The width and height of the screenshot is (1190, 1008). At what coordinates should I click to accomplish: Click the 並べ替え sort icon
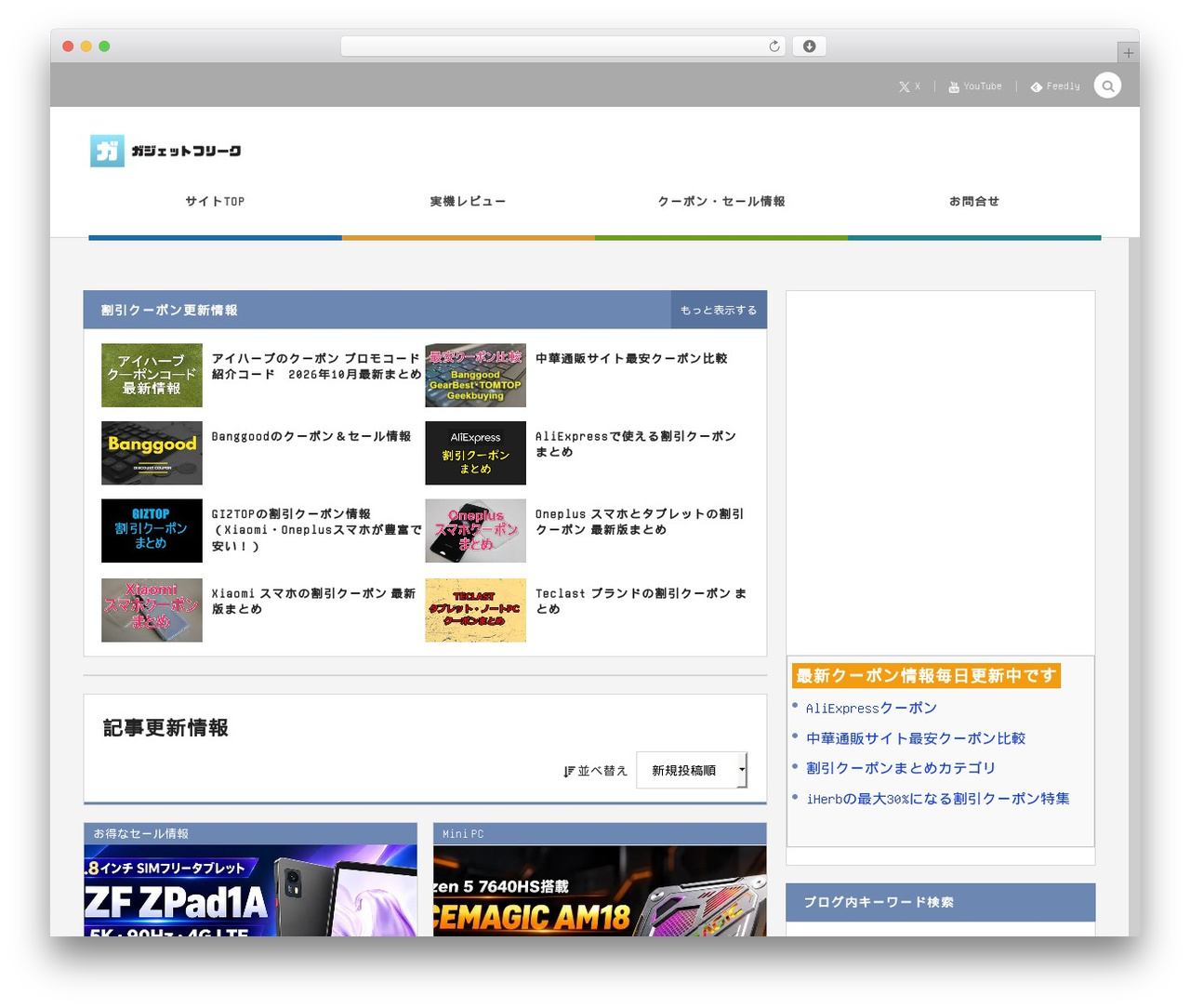click(x=569, y=771)
